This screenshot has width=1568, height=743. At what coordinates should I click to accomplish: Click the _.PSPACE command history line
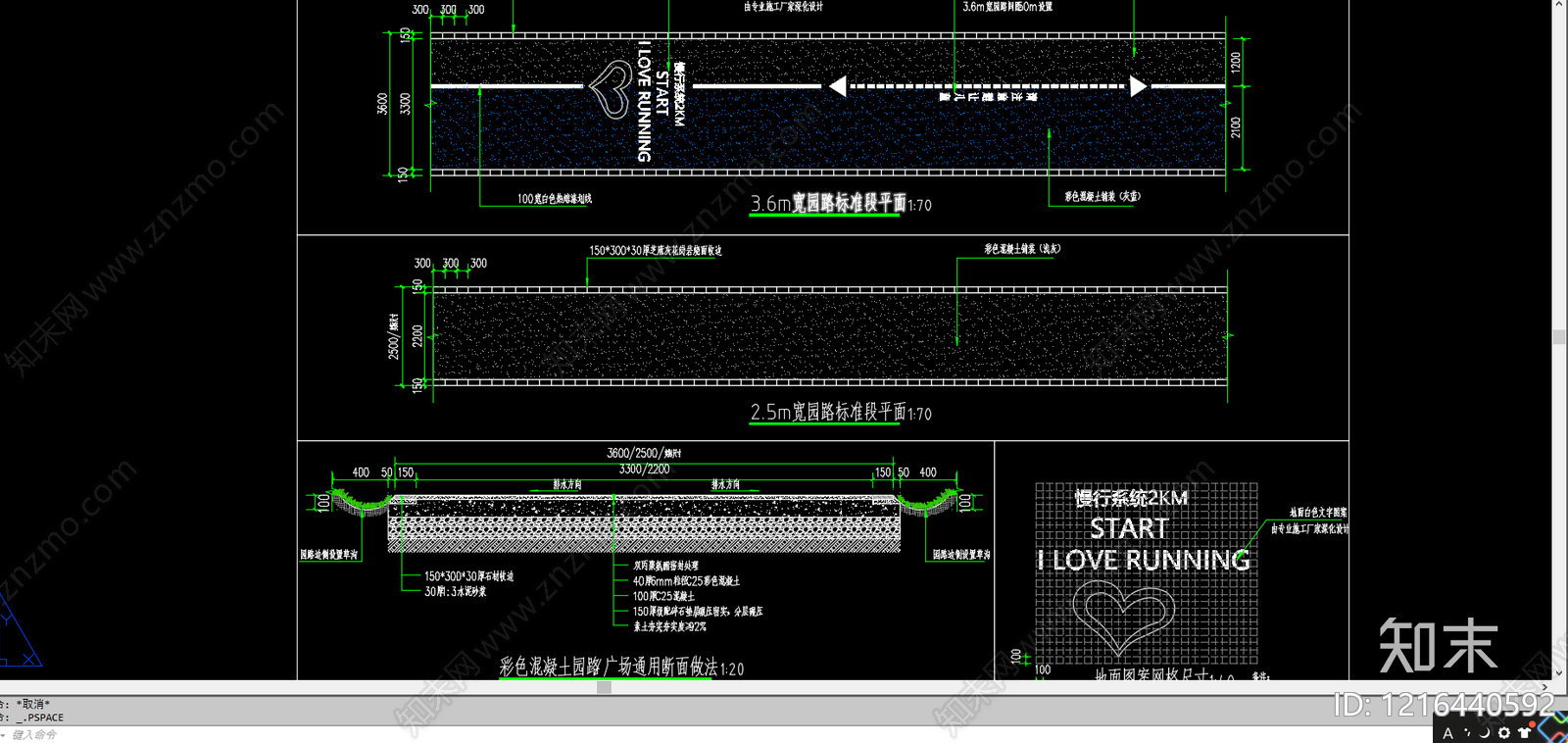(x=39, y=718)
